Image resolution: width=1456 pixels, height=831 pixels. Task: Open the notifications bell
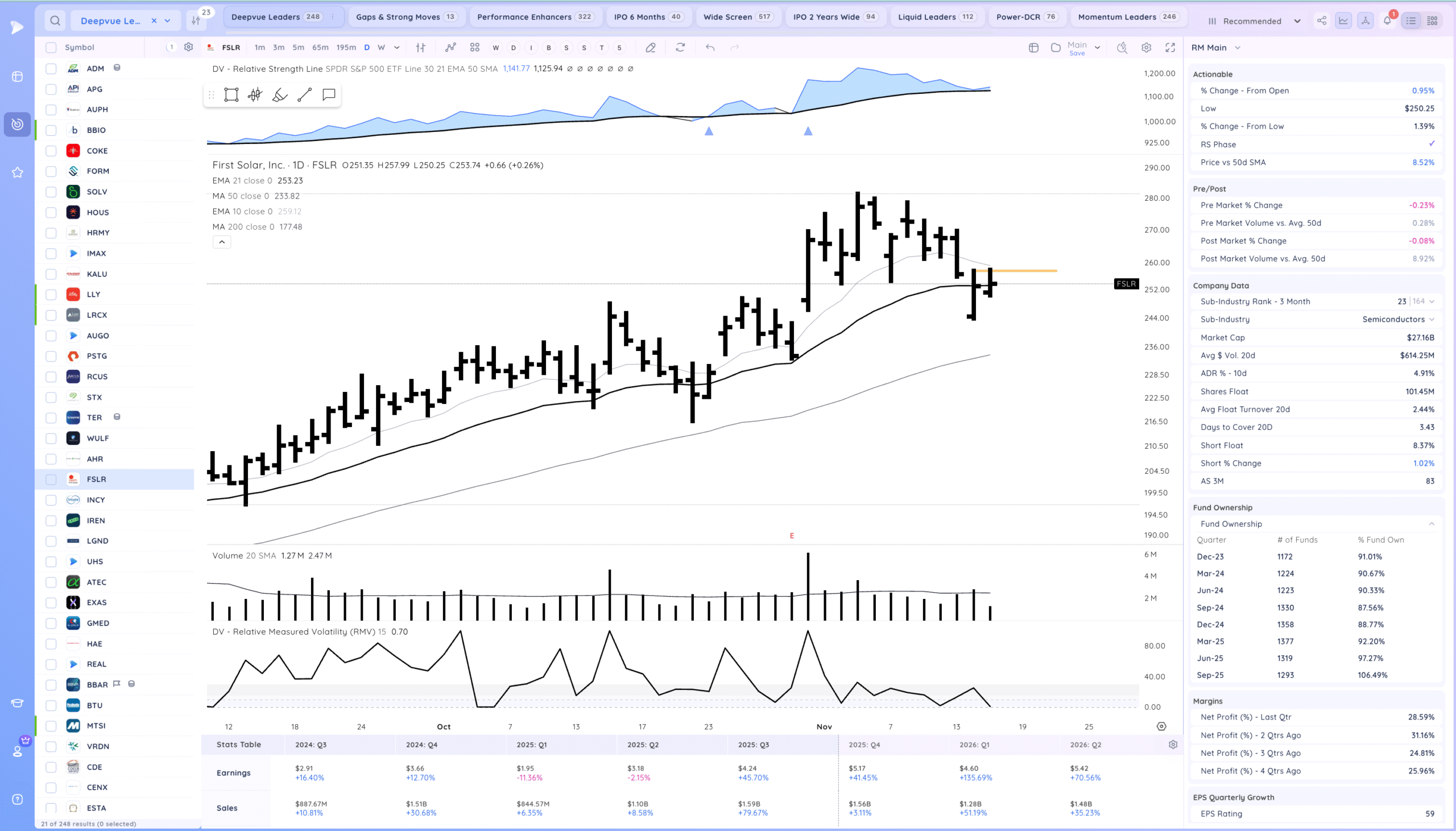coord(1387,21)
